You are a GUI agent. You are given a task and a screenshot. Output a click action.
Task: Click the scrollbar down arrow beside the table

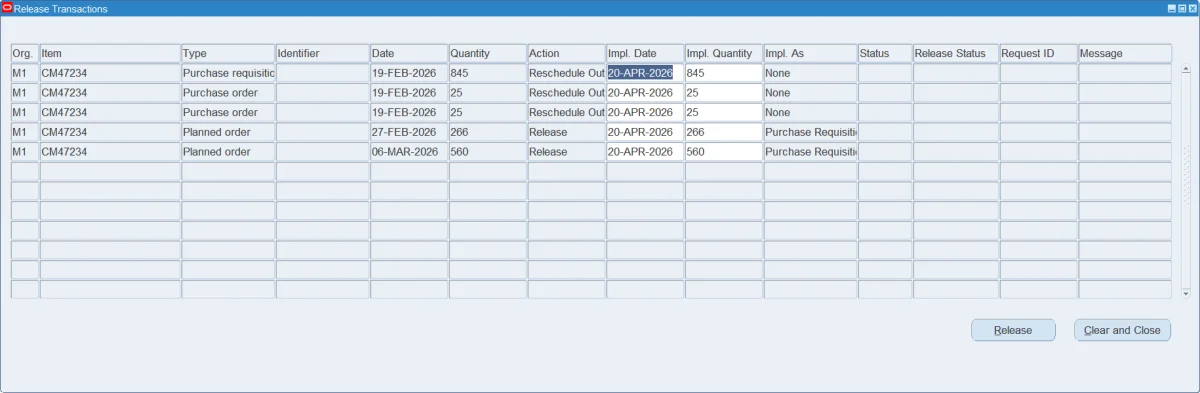point(1186,293)
